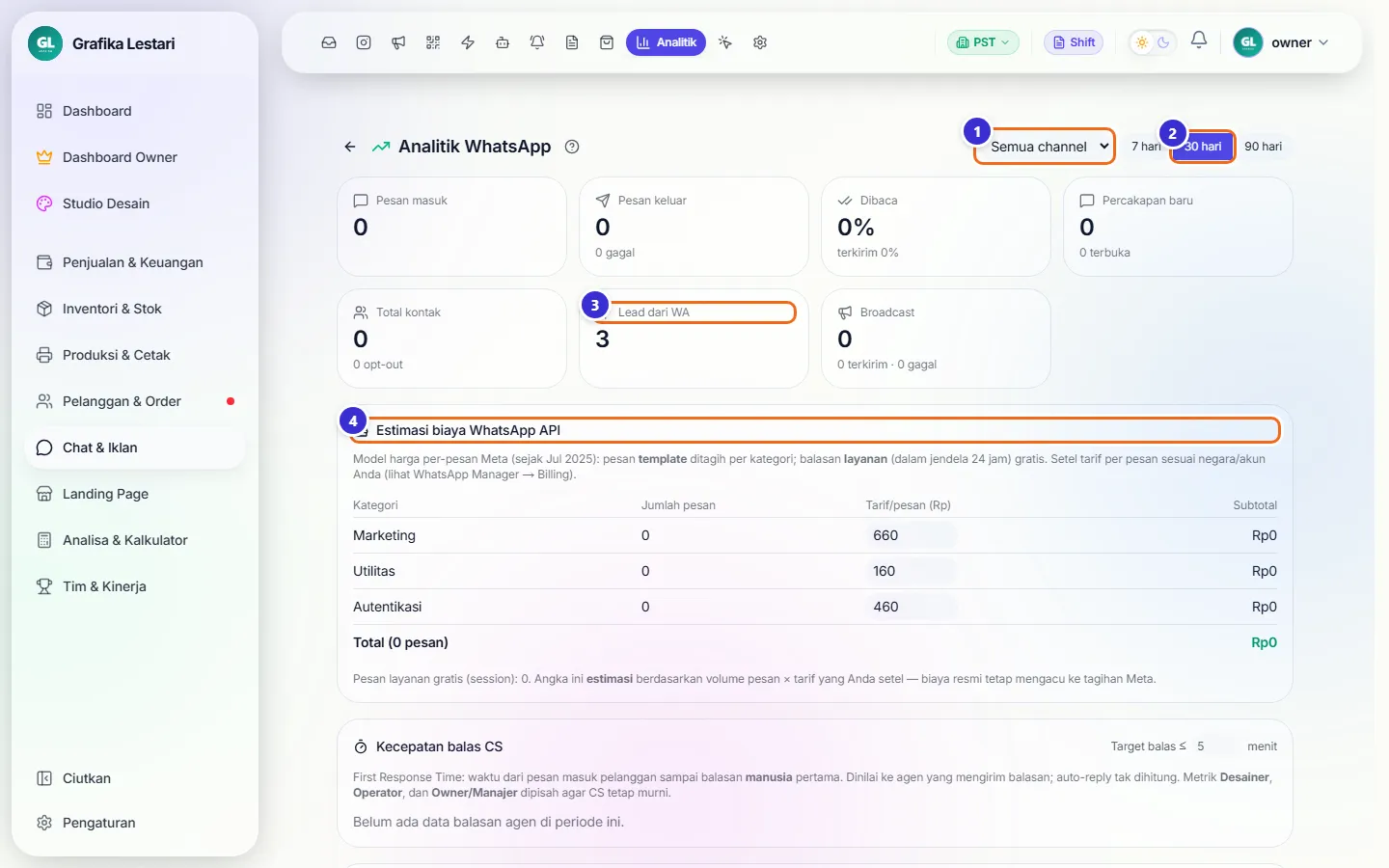
Task: Open the help question mark icon
Action: (572, 147)
